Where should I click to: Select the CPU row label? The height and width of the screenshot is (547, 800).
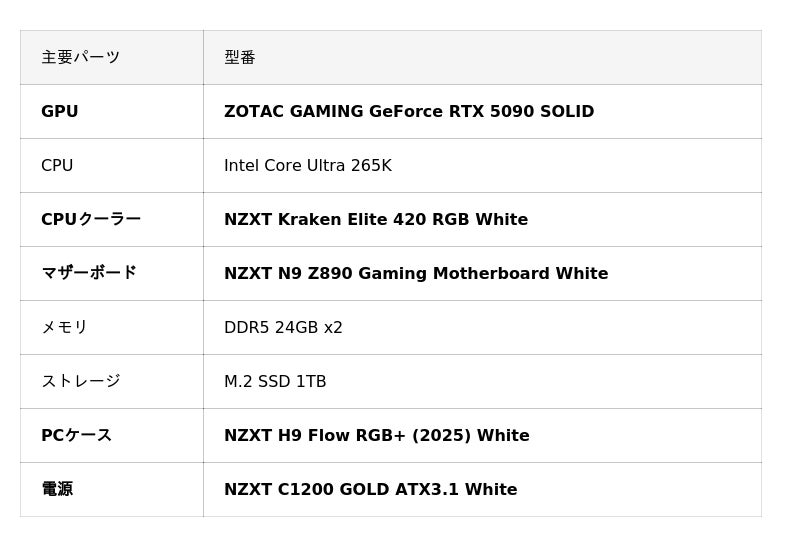(x=57, y=166)
